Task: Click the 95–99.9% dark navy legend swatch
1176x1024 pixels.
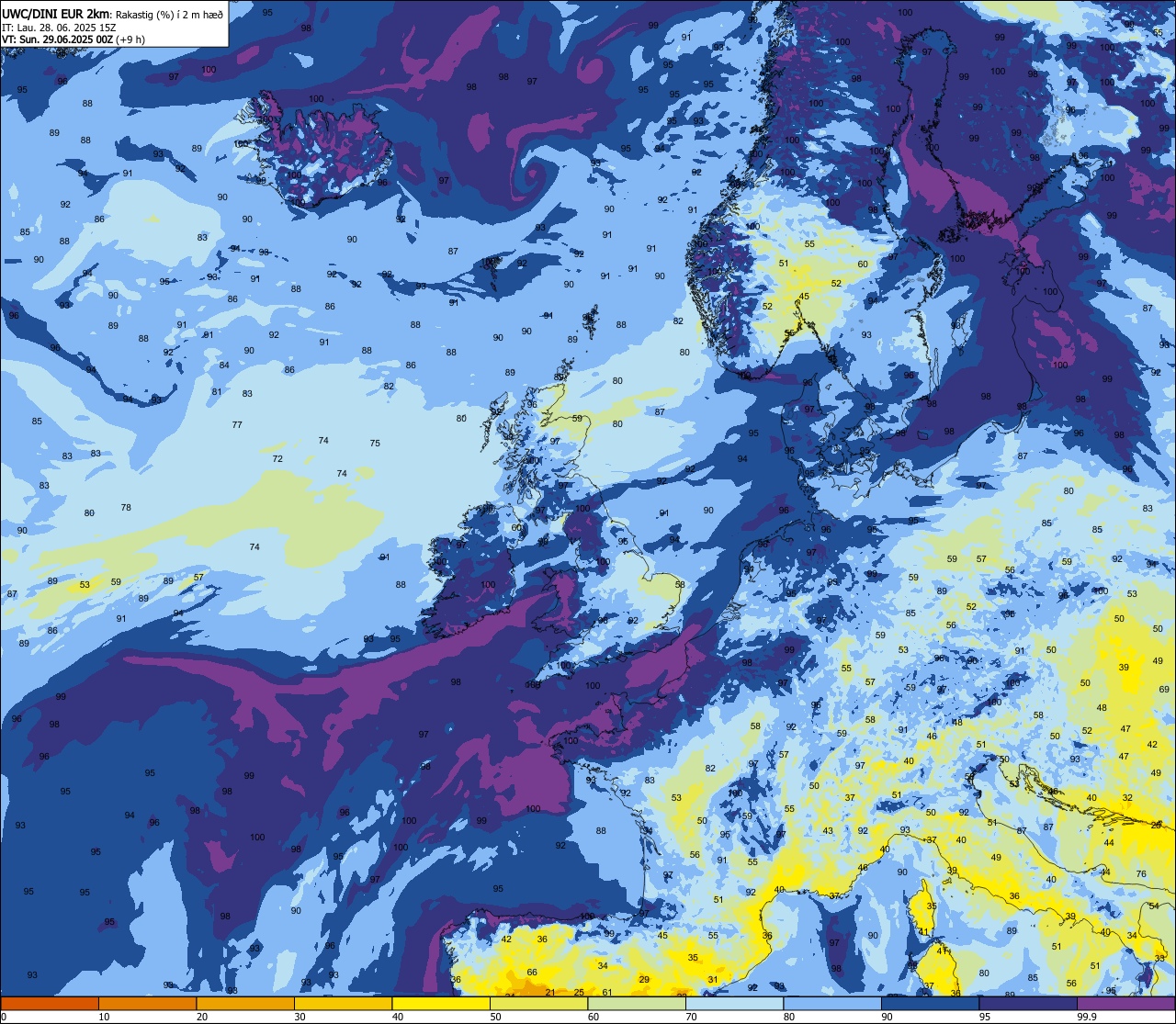Action: point(1028,1003)
